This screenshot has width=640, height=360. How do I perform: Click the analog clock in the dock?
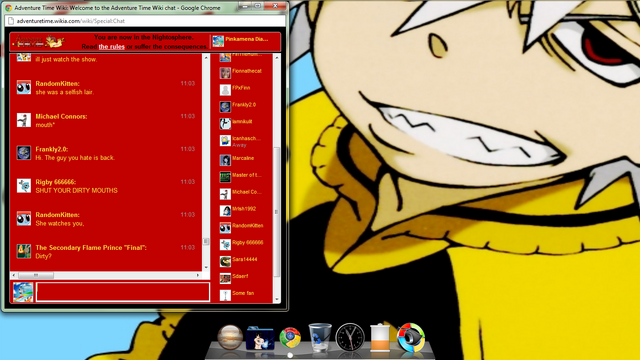click(x=350, y=338)
